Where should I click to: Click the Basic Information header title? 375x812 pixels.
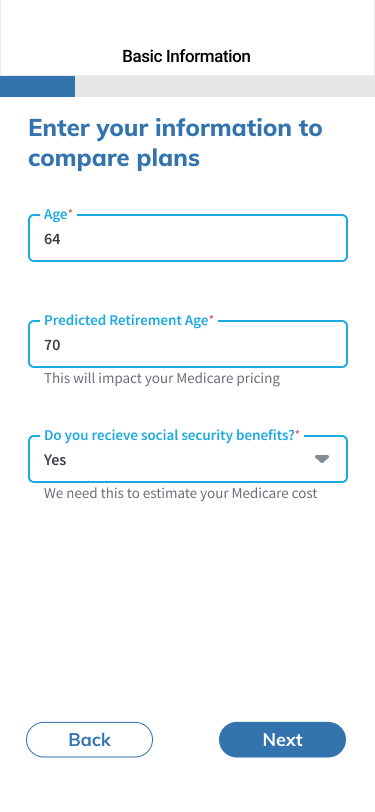click(x=186, y=56)
